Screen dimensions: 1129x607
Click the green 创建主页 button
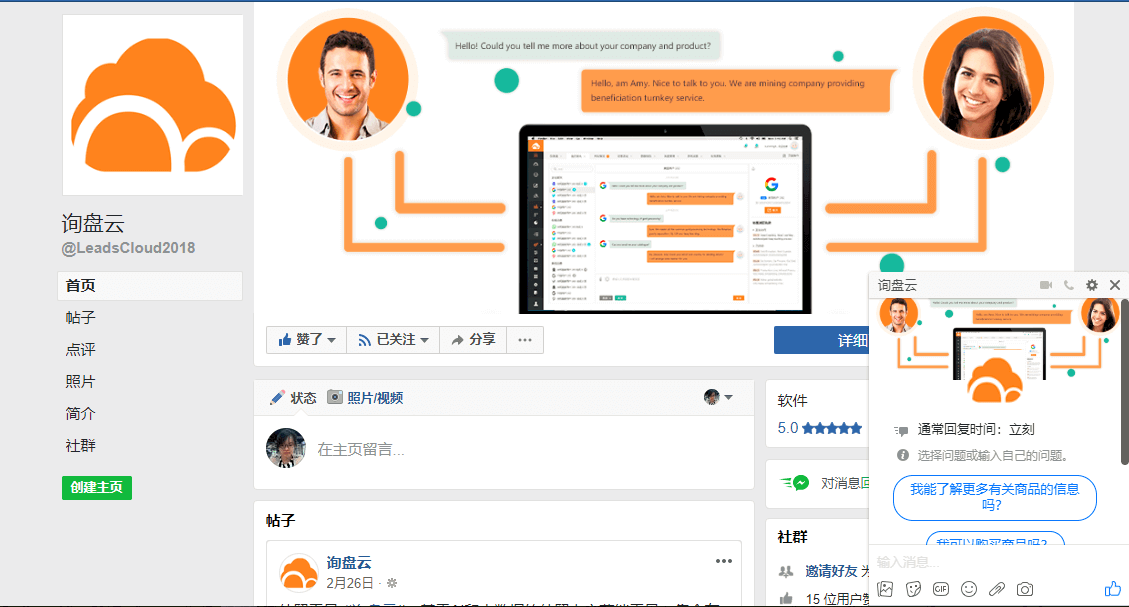pyautogui.click(x=96, y=487)
